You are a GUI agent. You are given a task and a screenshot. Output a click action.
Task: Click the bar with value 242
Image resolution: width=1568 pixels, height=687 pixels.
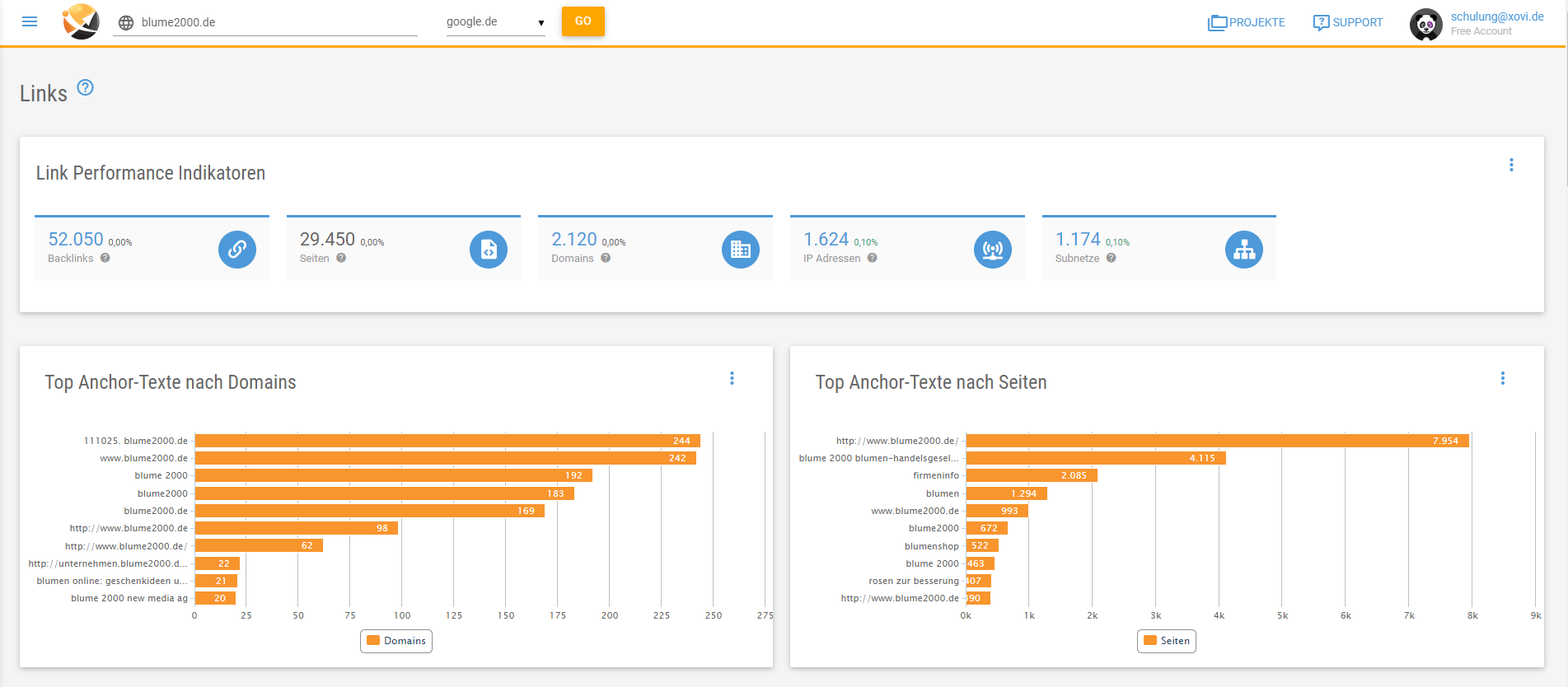[446, 458]
